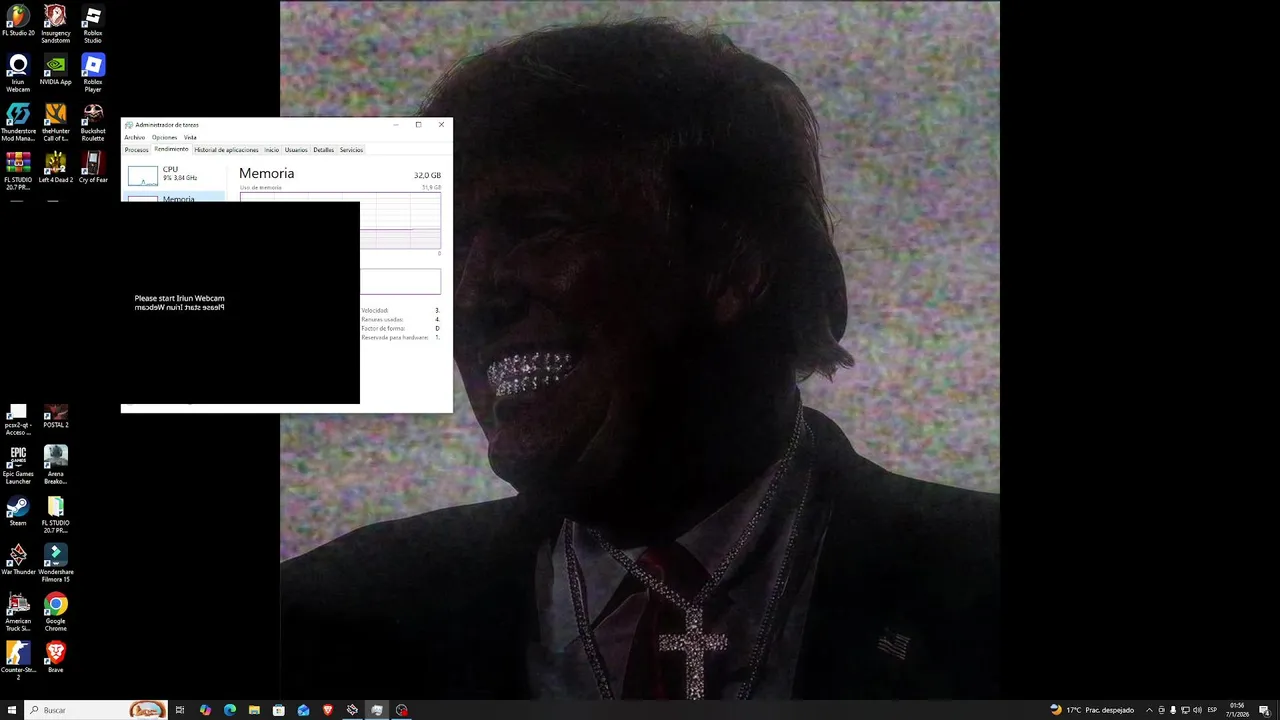Switch to the Servicios tab

click(x=351, y=150)
